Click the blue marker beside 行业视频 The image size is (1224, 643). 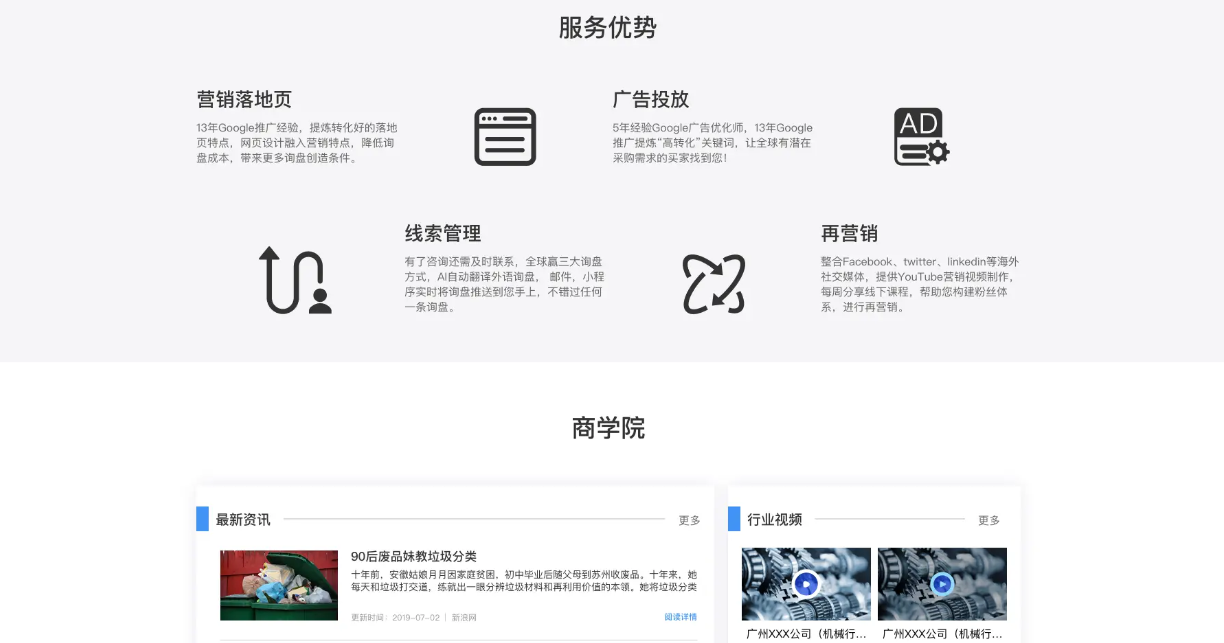pyautogui.click(x=734, y=519)
